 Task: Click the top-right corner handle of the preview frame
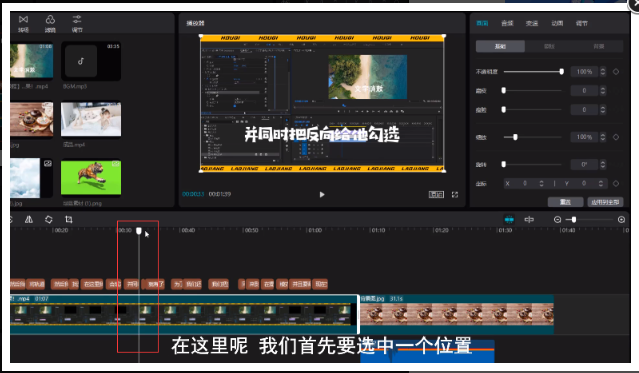(444, 36)
